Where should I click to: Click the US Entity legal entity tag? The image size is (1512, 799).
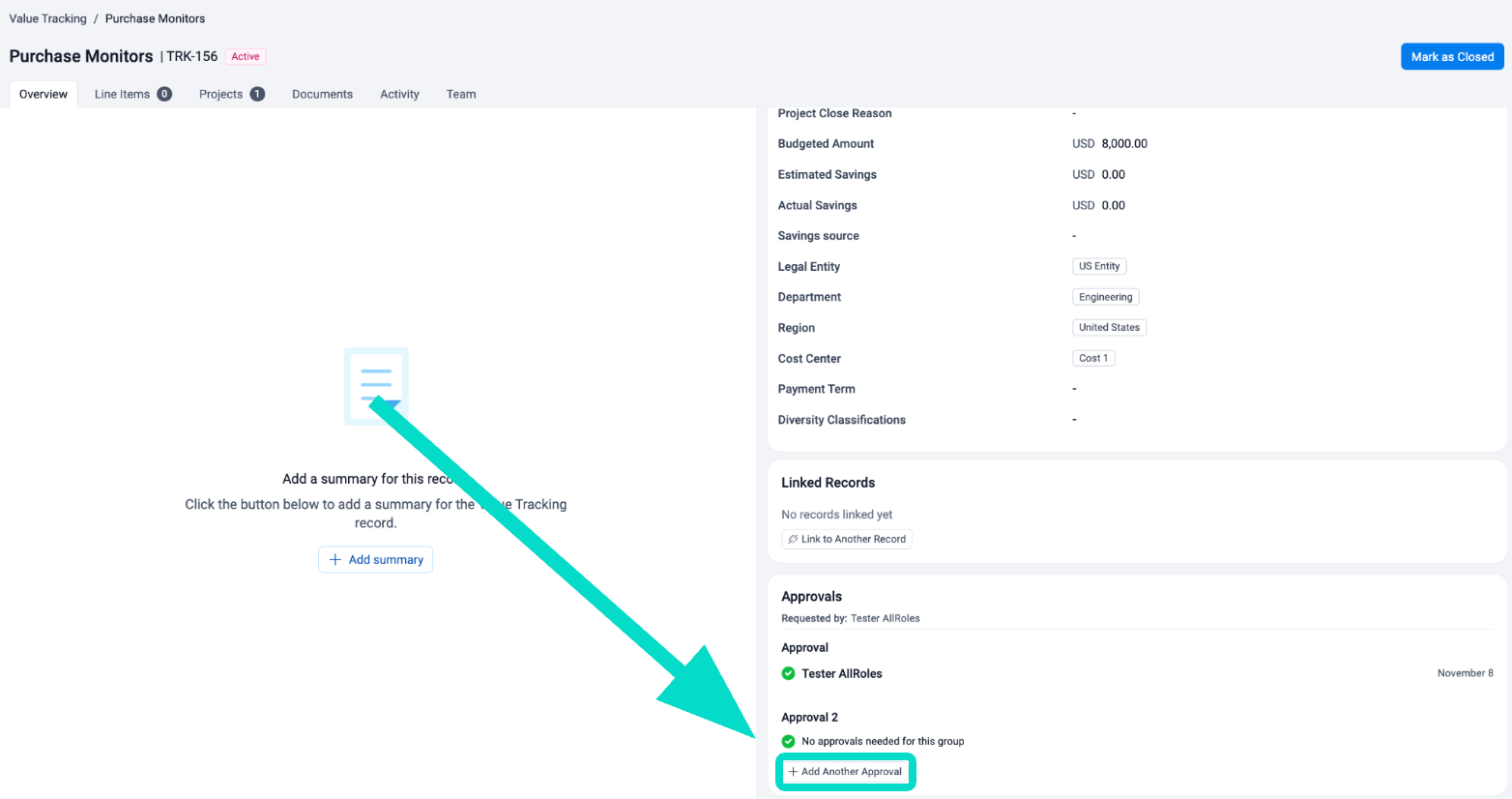[x=1099, y=267]
